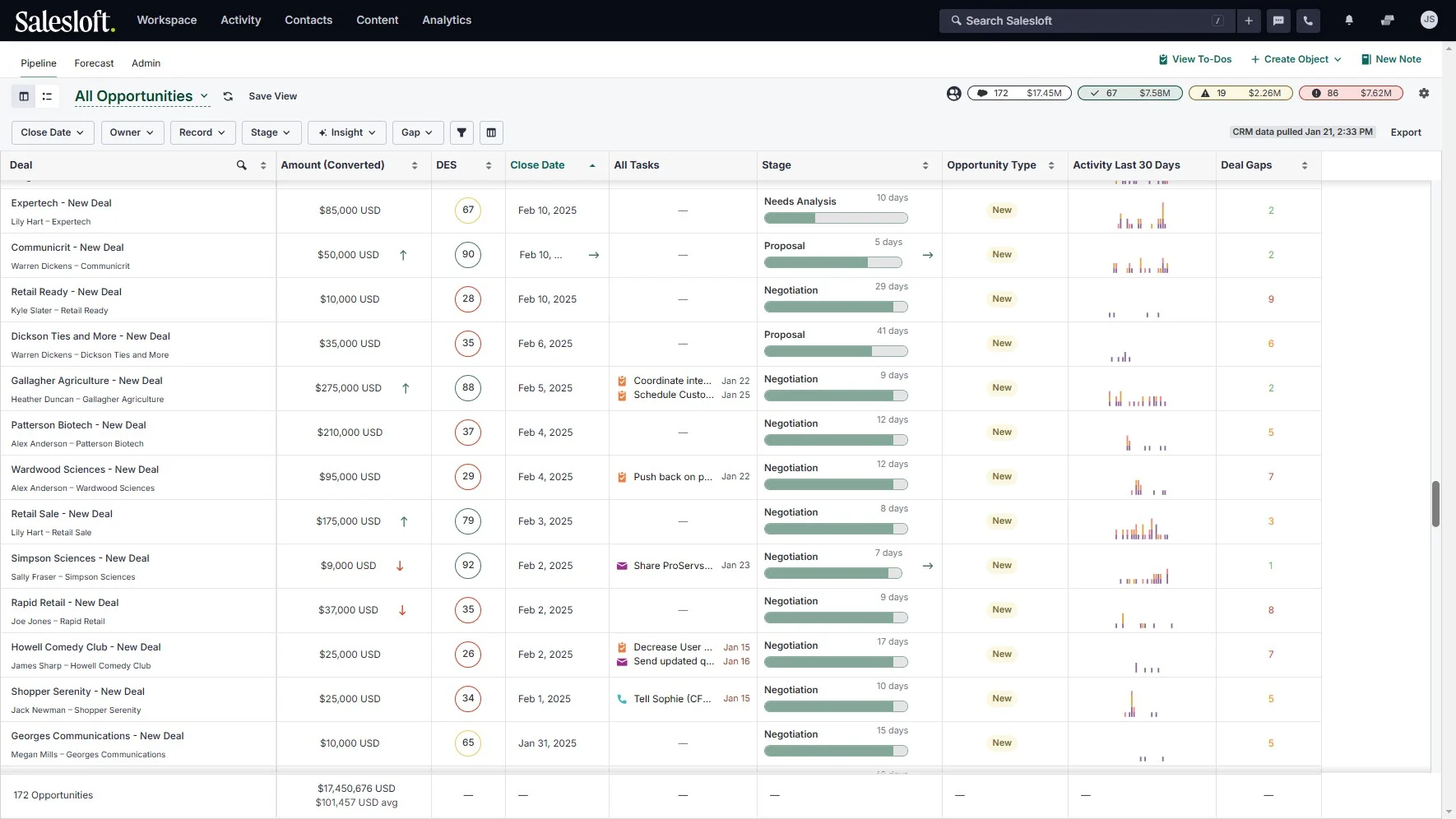Open pipeline settings gear icon
The height and width of the screenshot is (819, 1456).
click(1424, 93)
